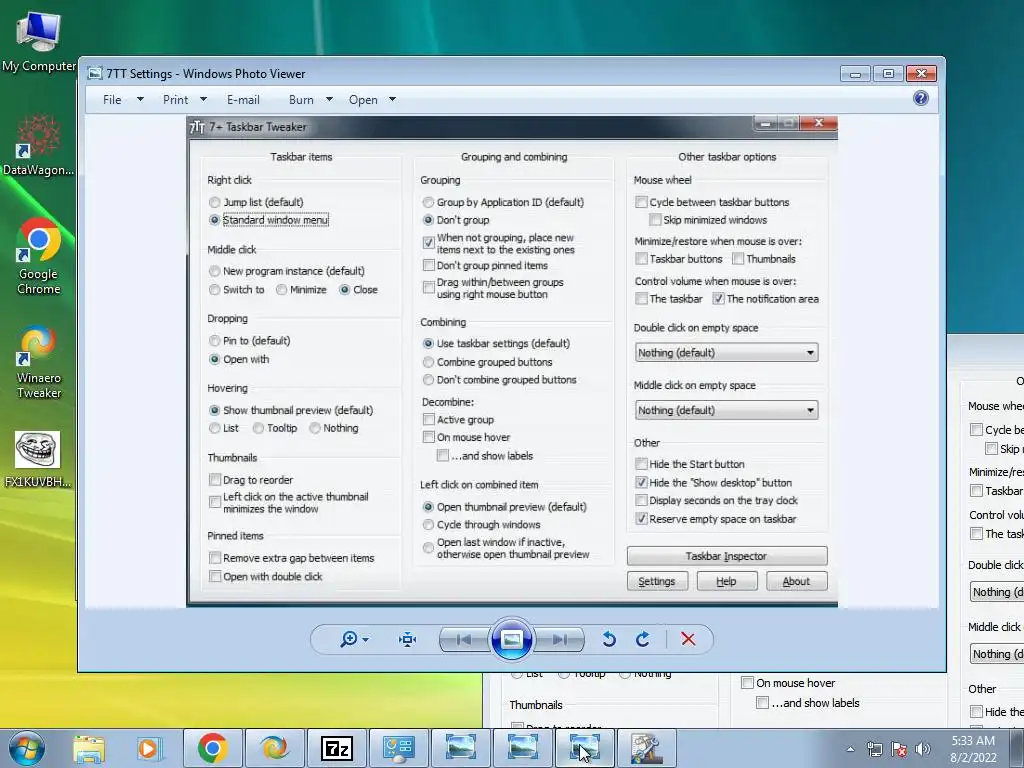Toggle the Skip checkbox in background window
1024x768 pixels.
click(x=991, y=449)
